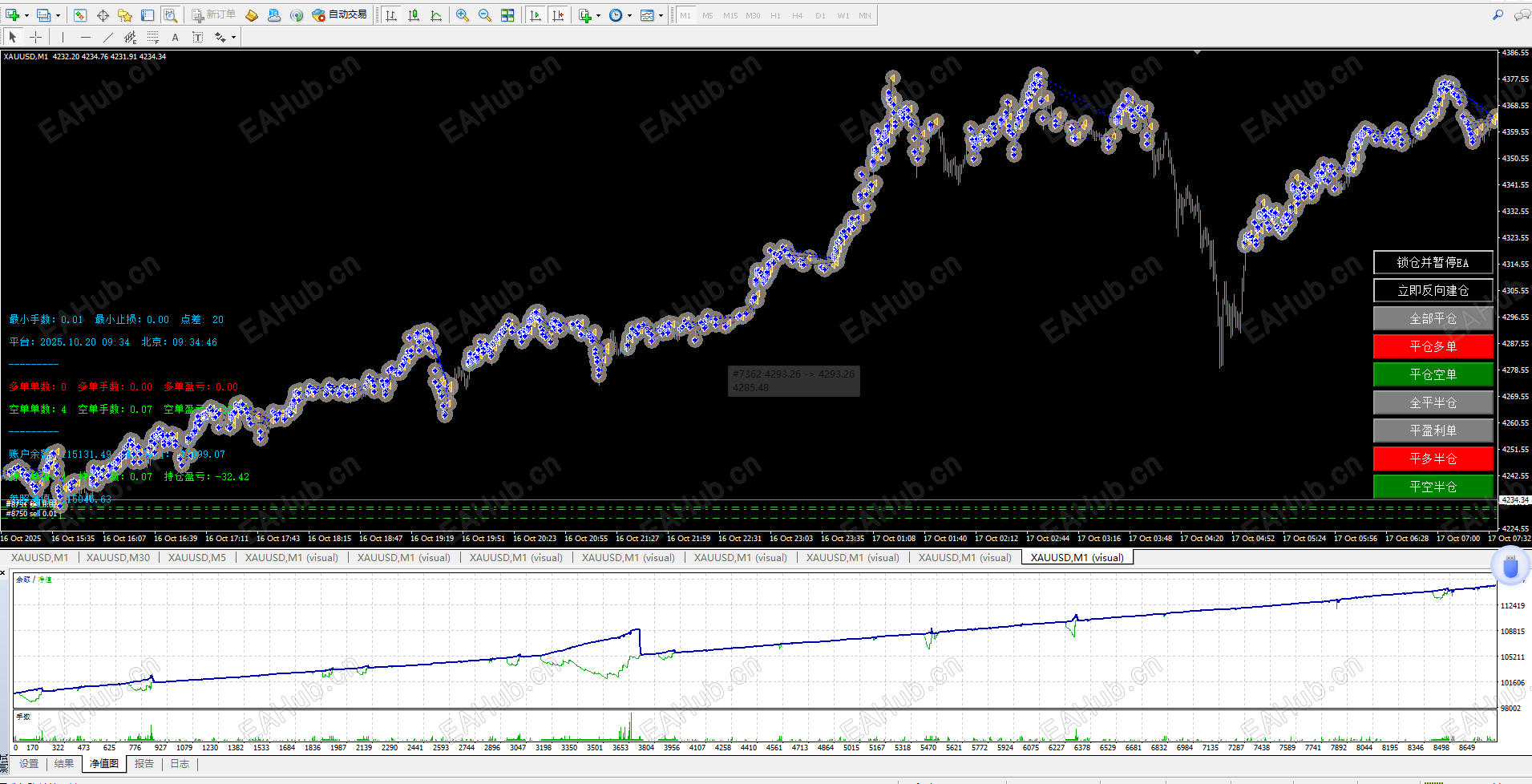Image resolution: width=1532 pixels, height=784 pixels.
Task: Click the 立即反向建仓 button
Action: [x=1433, y=290]
